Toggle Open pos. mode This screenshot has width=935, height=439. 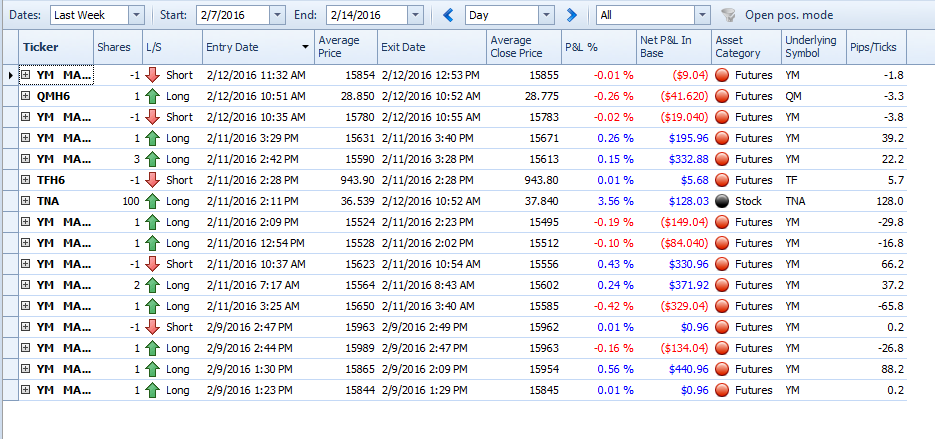click(789, 15)
